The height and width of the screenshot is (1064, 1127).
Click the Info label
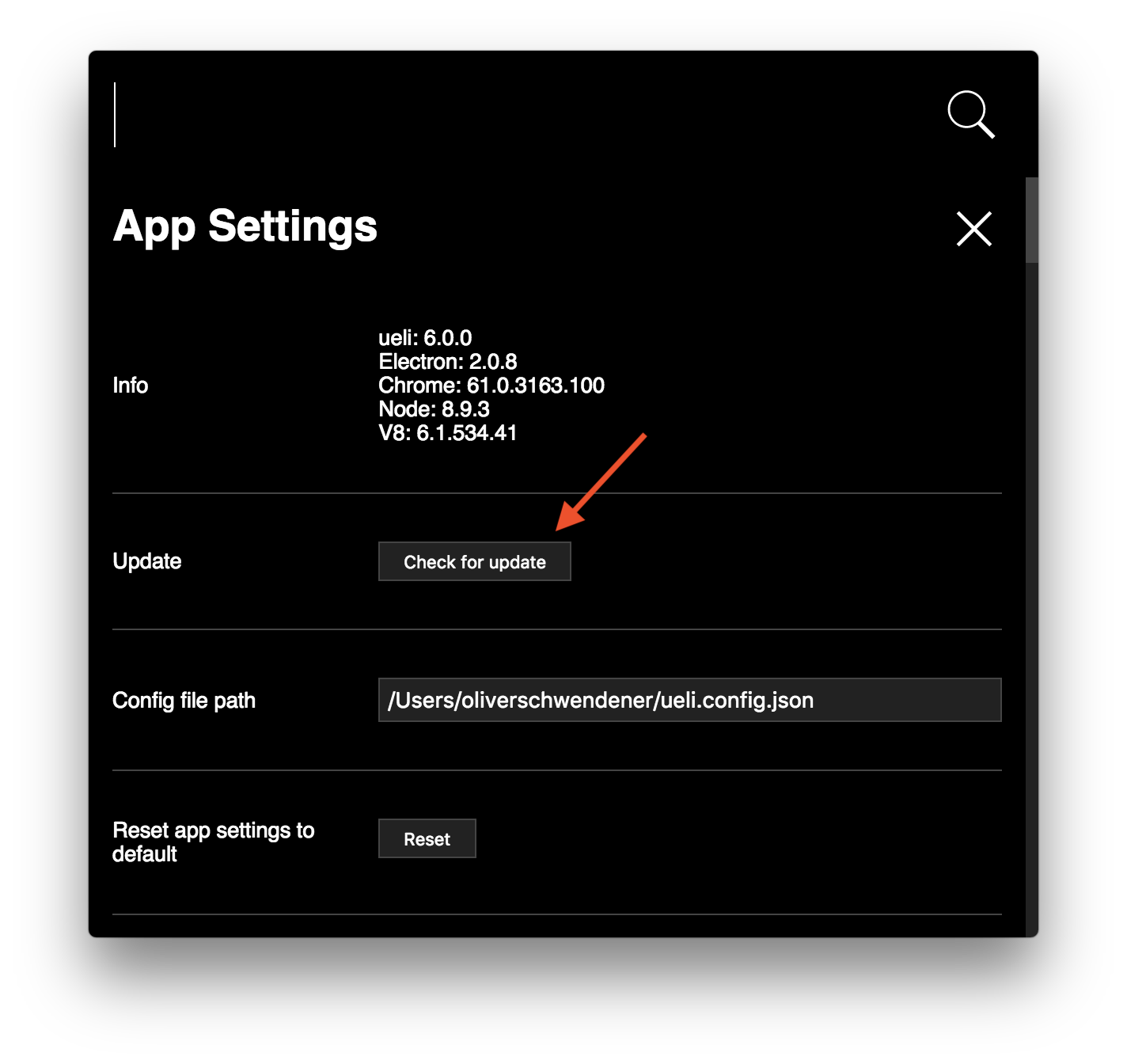coord(131,386)
